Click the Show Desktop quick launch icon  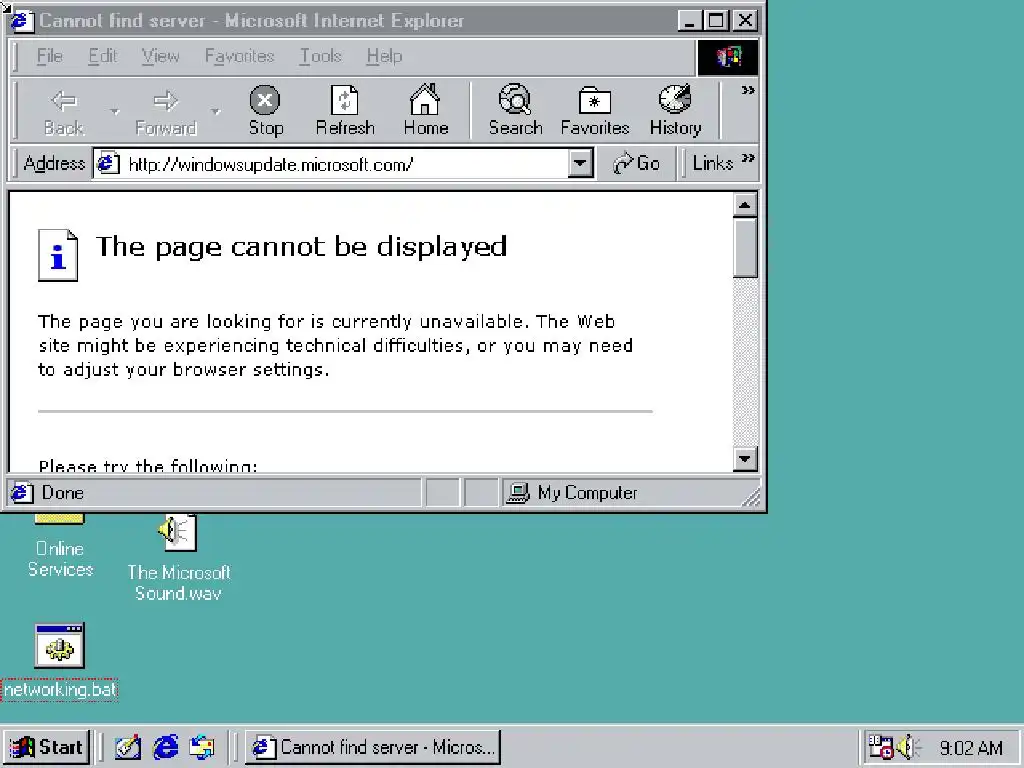coord(127,747)
